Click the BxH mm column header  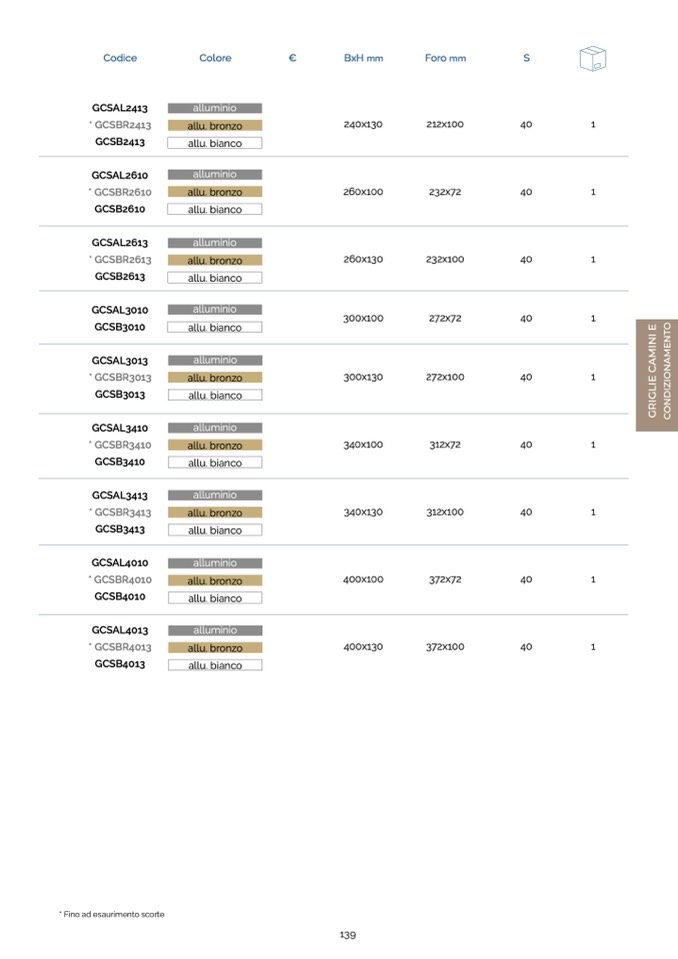(363, 59)
